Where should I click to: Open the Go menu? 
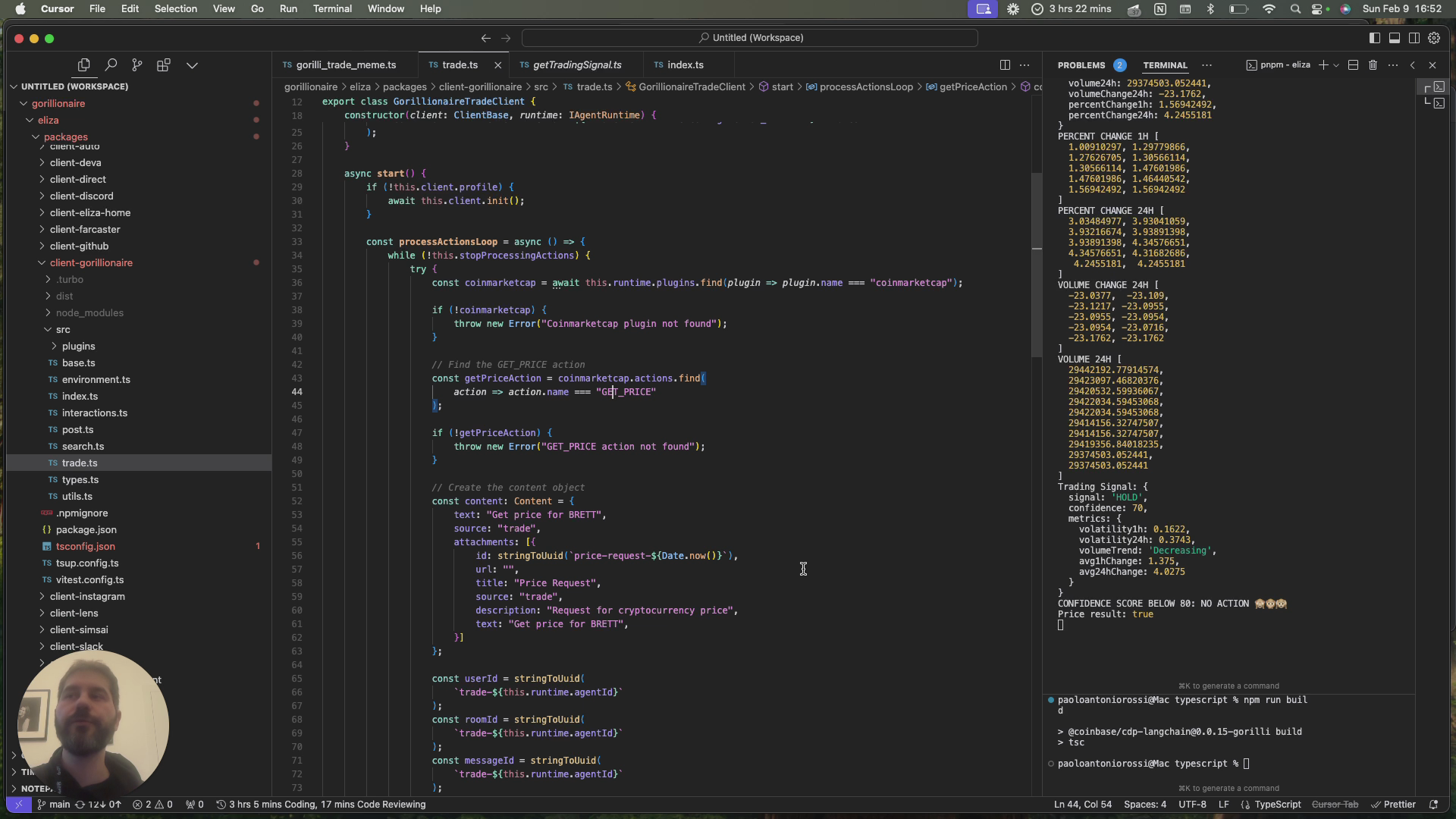pos(257,9)
